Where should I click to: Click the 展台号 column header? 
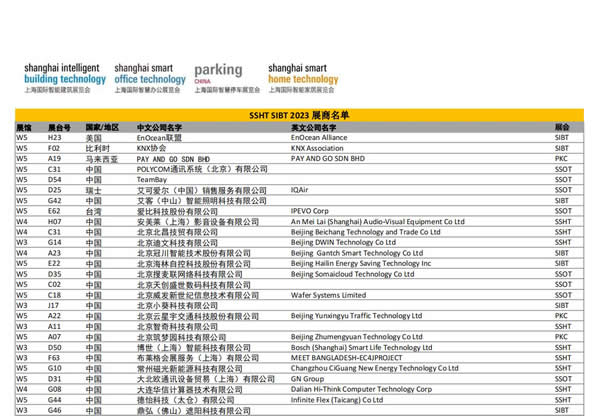(x=59, y=128)
